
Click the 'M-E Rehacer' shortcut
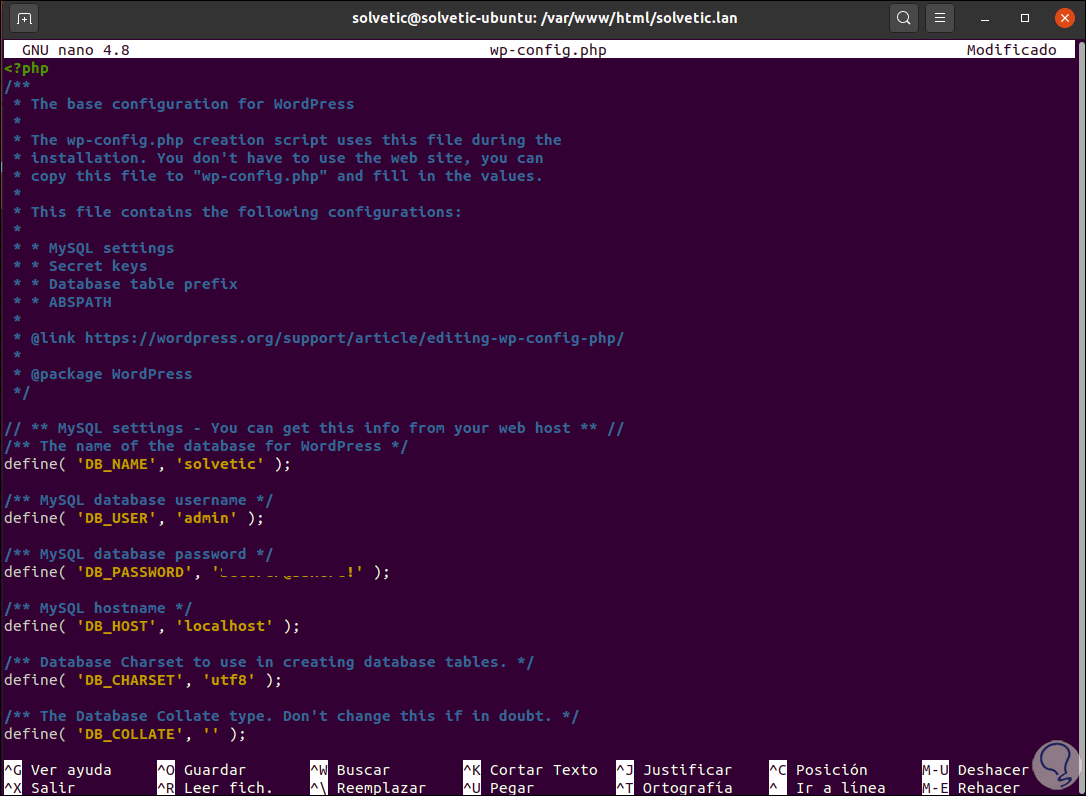971,788
